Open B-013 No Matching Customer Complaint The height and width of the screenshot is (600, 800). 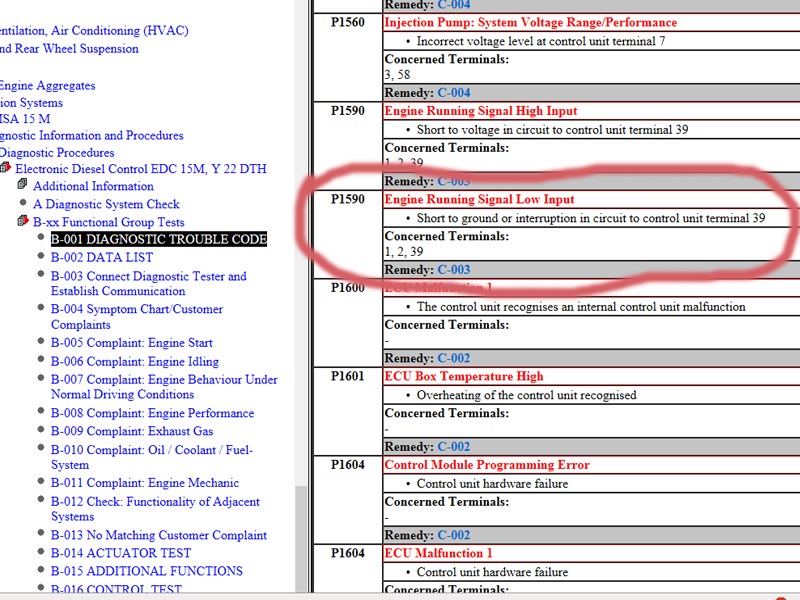point(159,535)
